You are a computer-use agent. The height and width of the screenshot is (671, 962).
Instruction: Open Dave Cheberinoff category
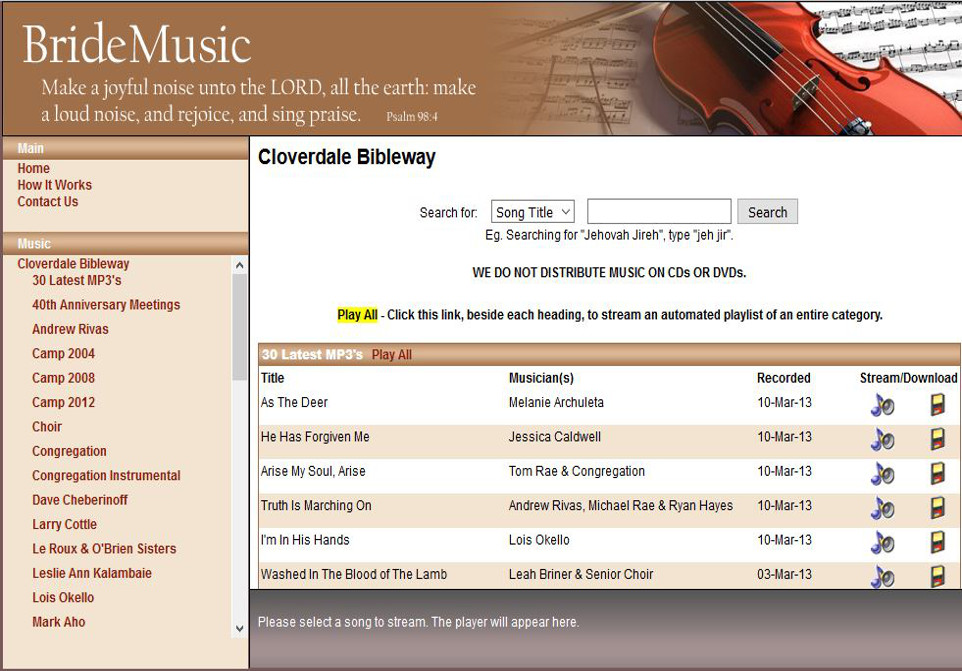coord(80,500)
